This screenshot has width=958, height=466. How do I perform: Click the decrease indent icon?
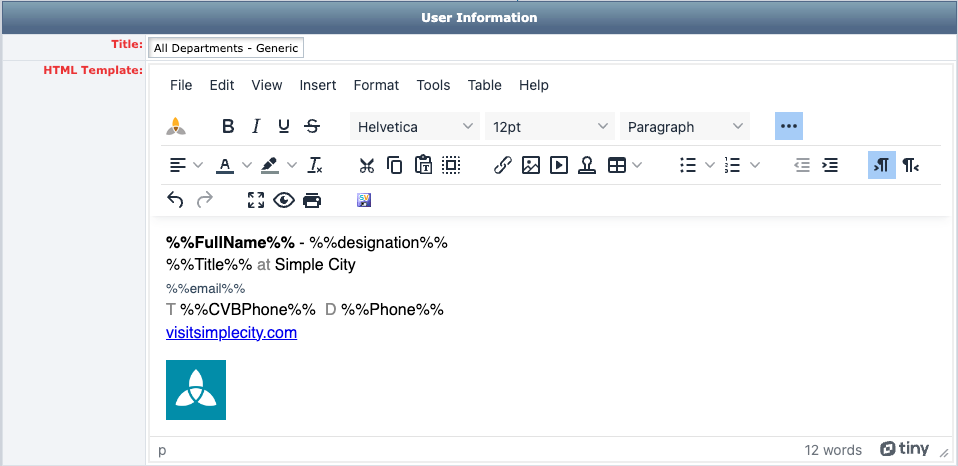802,165
